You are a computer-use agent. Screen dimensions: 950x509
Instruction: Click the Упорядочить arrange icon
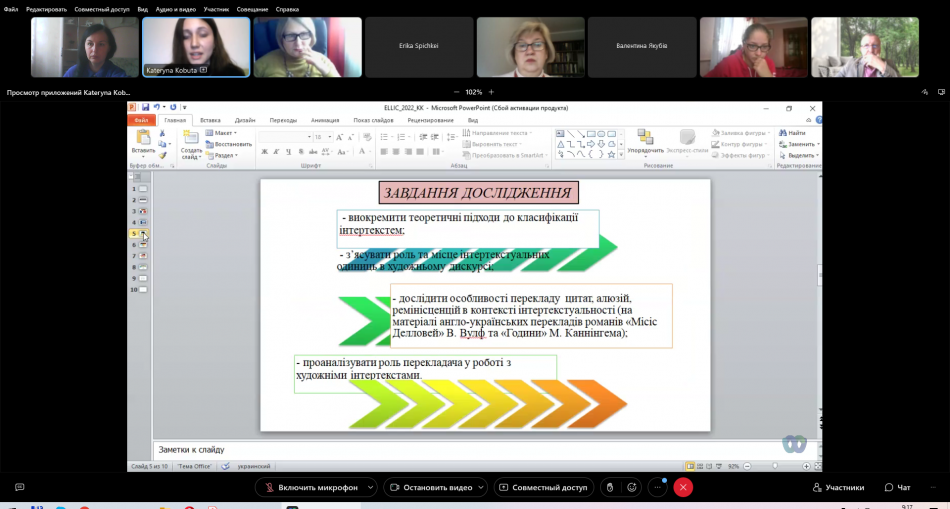645,138
